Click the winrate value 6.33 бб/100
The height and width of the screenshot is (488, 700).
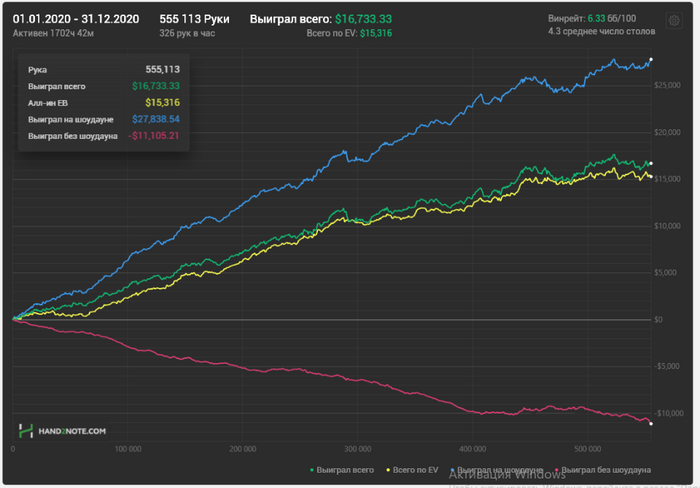[612, 18]
